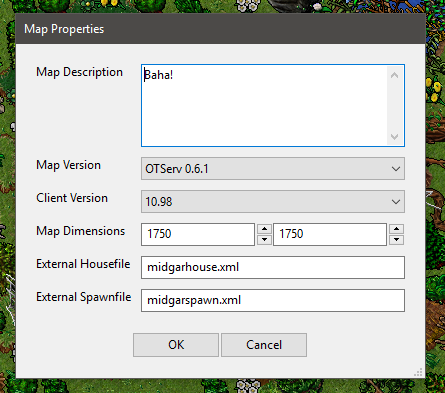Click the Cancel button
The height and width of the screenshot is (393, 445).
(x=264, y=345)
